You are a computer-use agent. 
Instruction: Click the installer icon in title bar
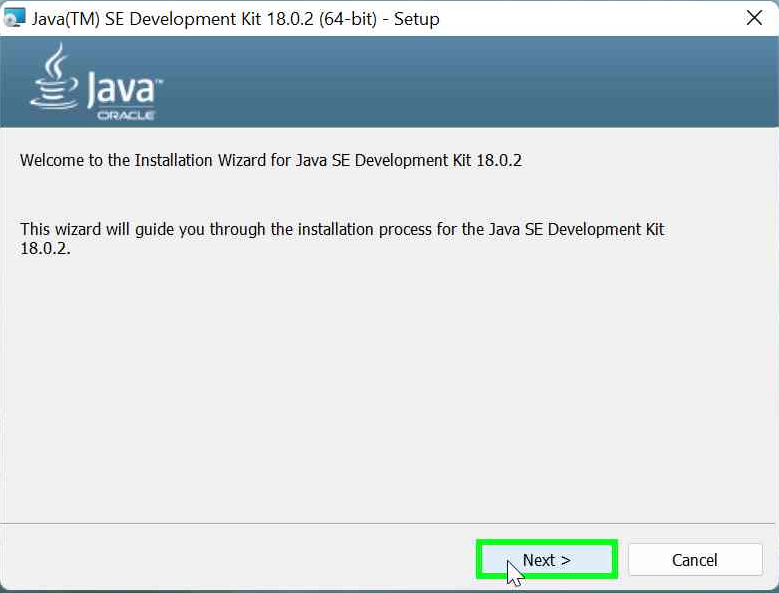(x=15, y=18)
